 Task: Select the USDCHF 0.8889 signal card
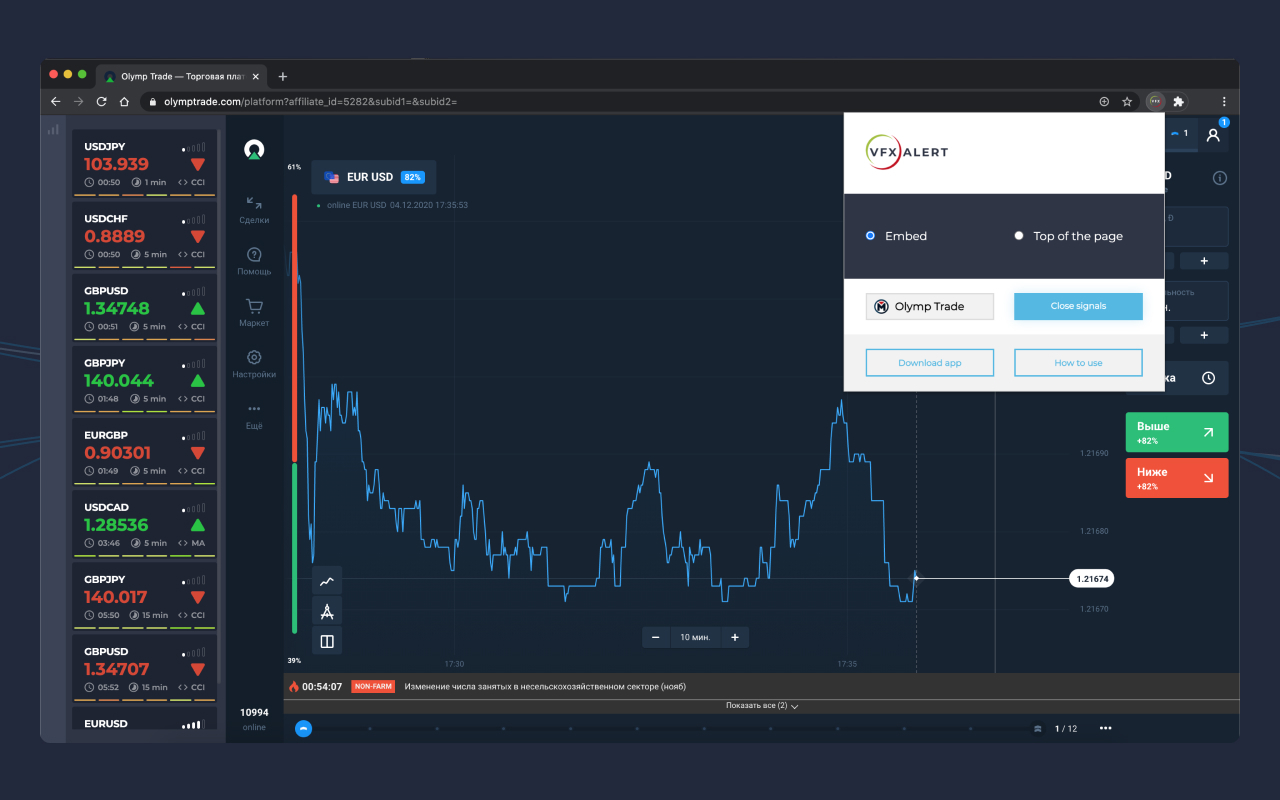pos(145,236)
